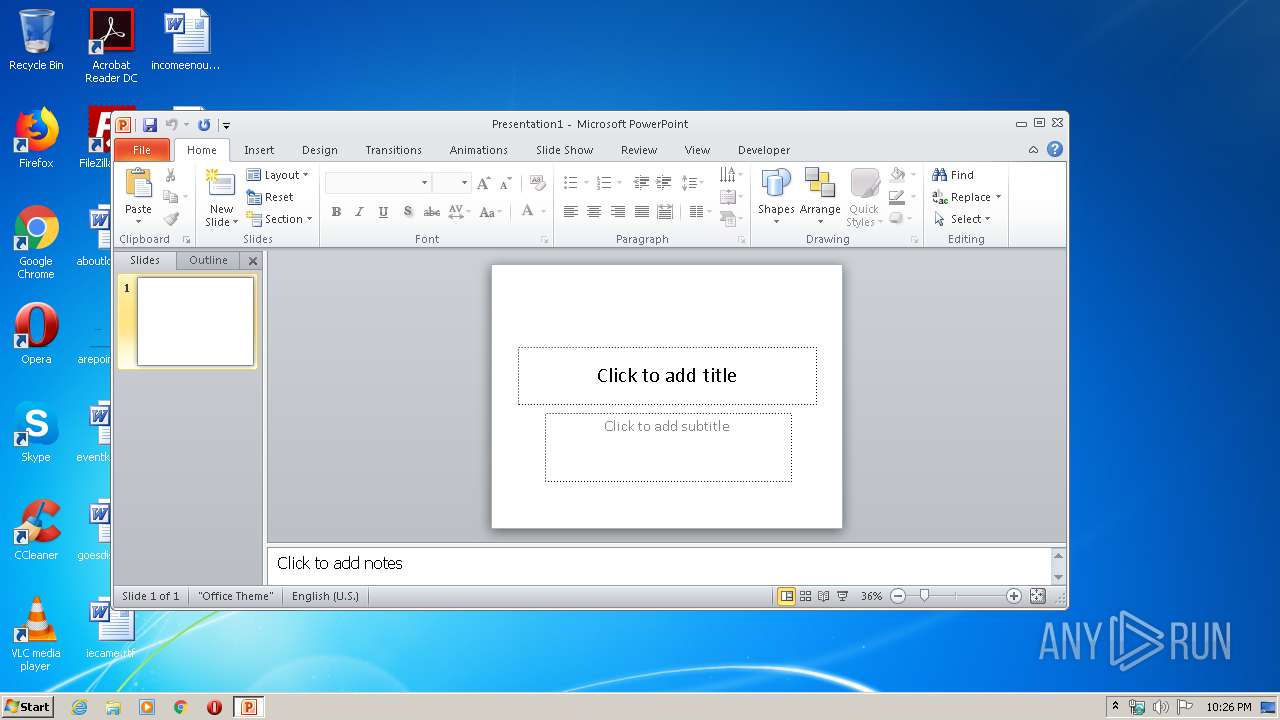The width and height of the screenshot is (1280, 720).
Task: Open the font size combo box
Action: click(x=451, y=183)
